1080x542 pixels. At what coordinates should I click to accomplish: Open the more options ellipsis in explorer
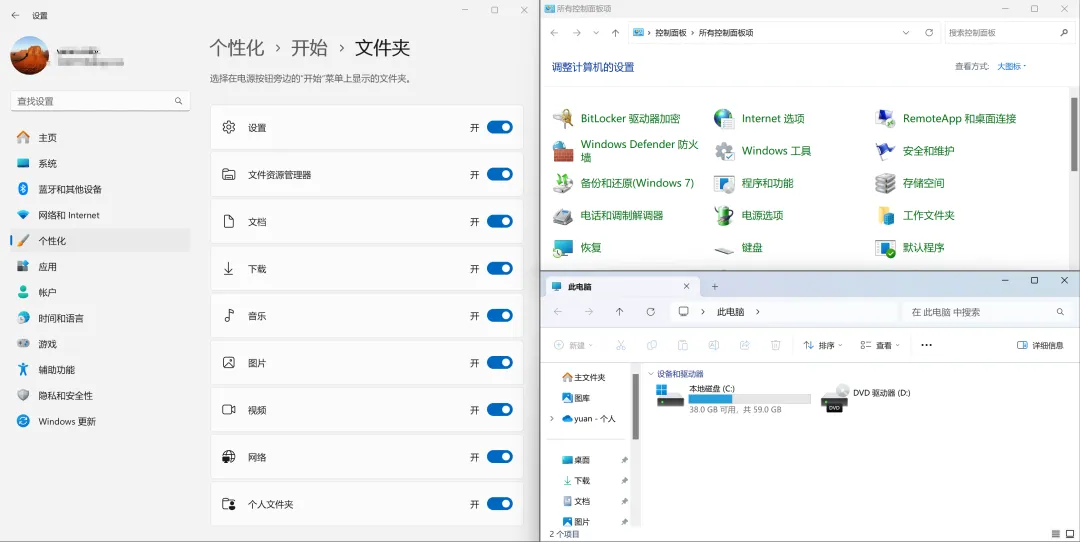(x=926, y=345)
